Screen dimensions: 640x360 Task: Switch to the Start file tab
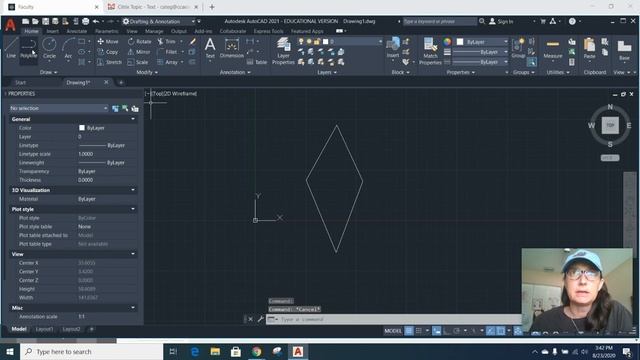click(20, 82)
